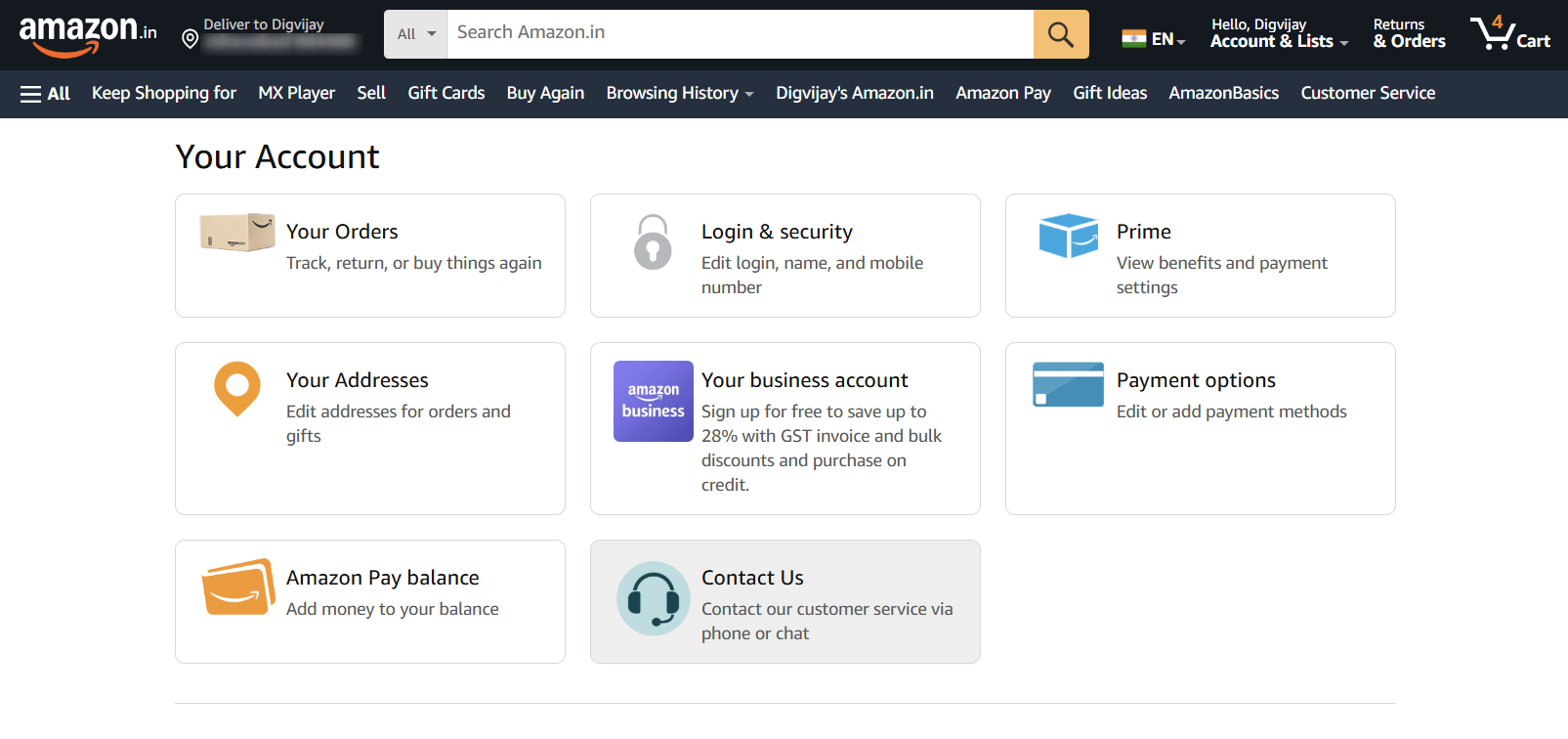1568x739 pixels.
Task: Open the Login & security heading
Action: [x=777, y=232]
